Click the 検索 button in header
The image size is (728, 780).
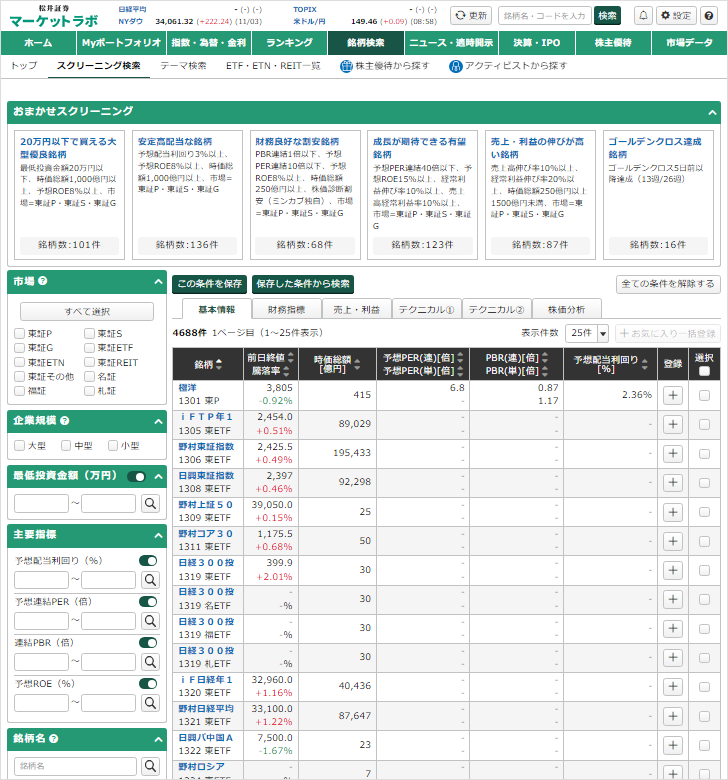click(x=607, y=15)
